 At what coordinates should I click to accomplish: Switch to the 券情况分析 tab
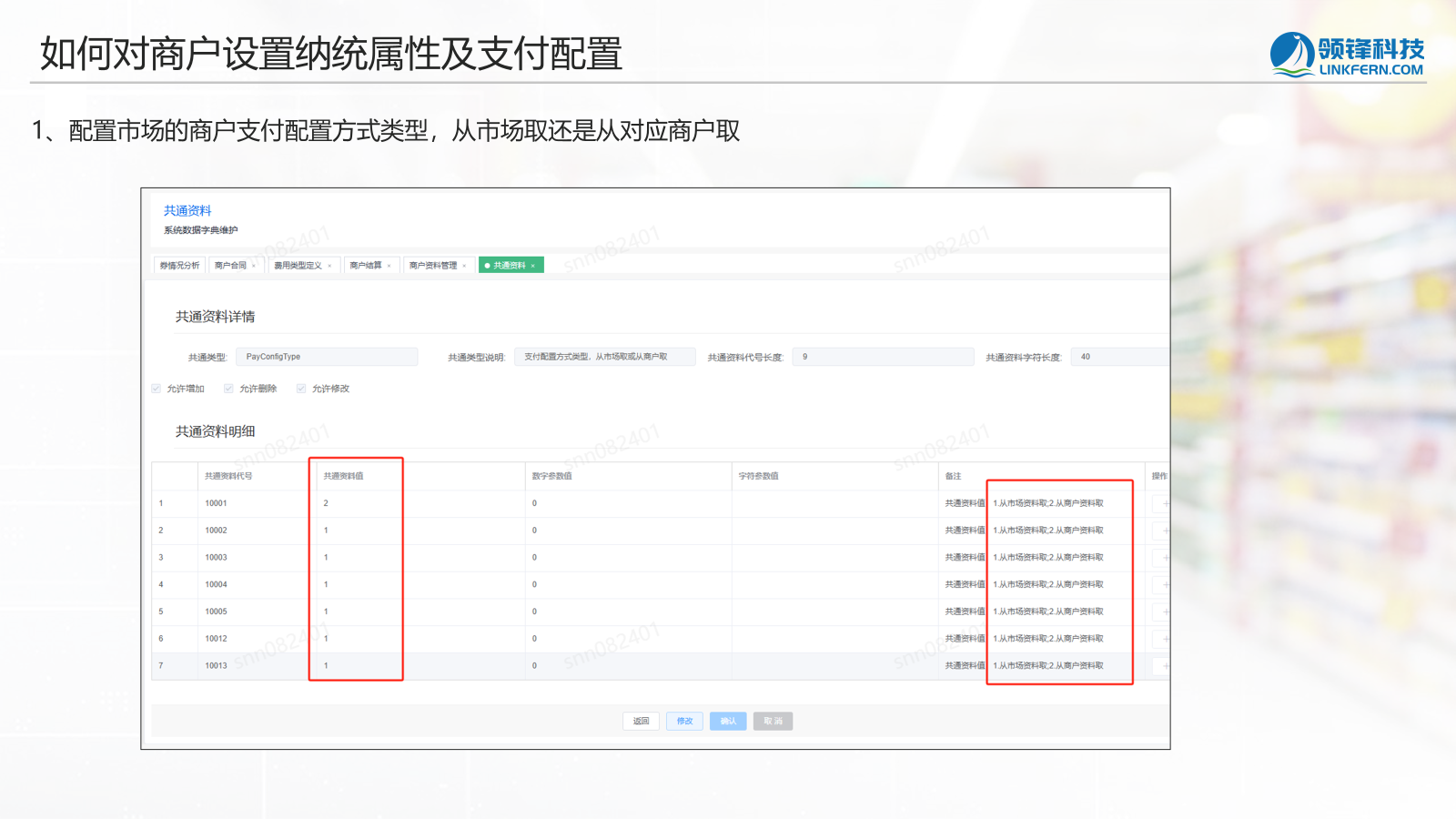pyautogui.click(x=179, y=266)
